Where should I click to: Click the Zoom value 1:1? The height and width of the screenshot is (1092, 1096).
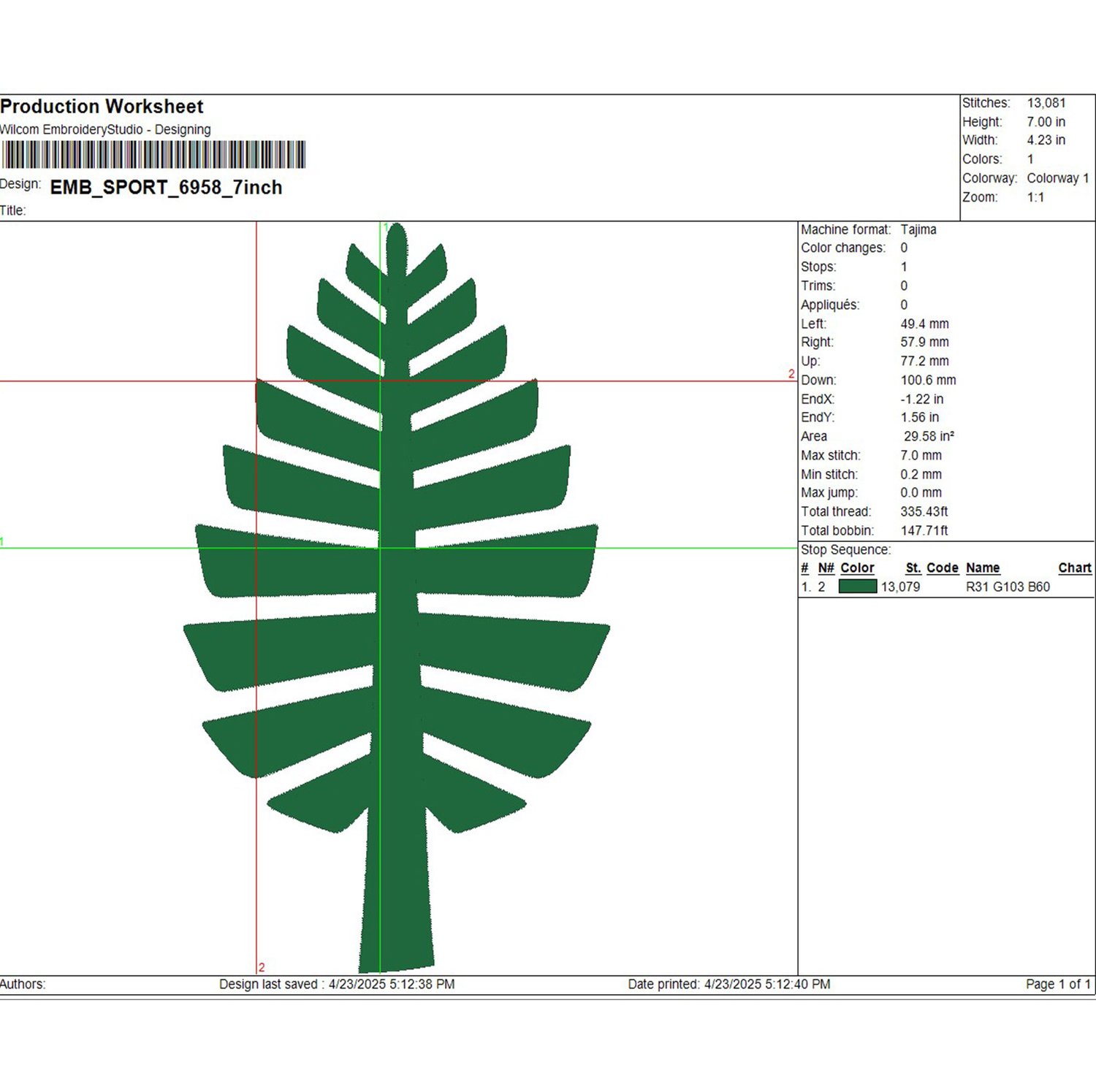pyautogui.click(x=1036, y=197)
